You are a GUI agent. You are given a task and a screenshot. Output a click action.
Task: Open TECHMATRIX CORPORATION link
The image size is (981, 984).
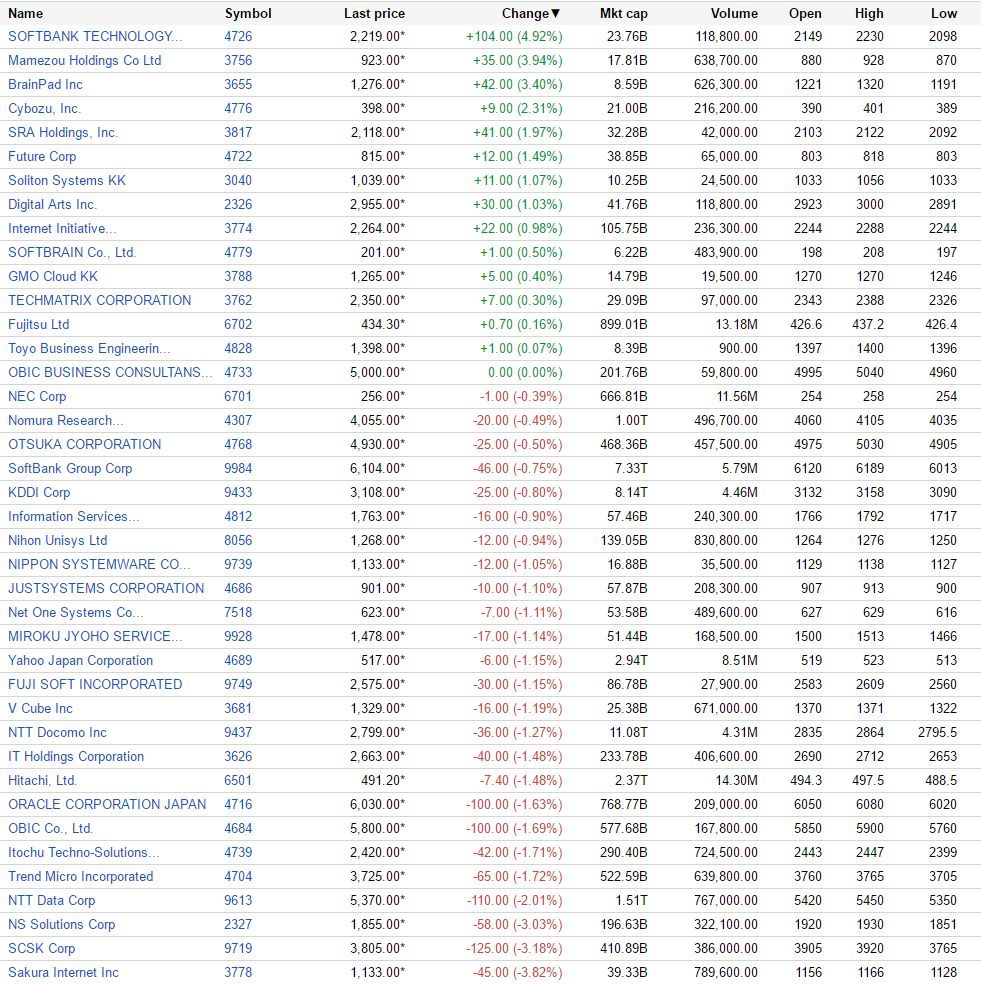(x=99, y=301)
